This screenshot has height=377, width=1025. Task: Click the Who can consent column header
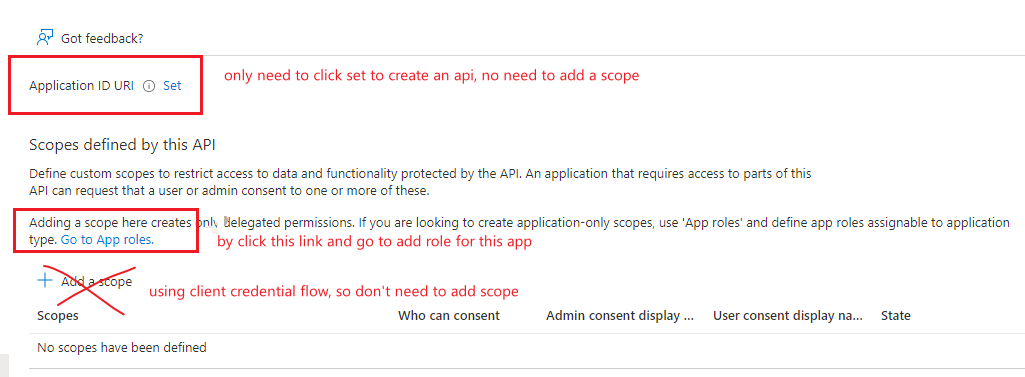coord(449,316)
